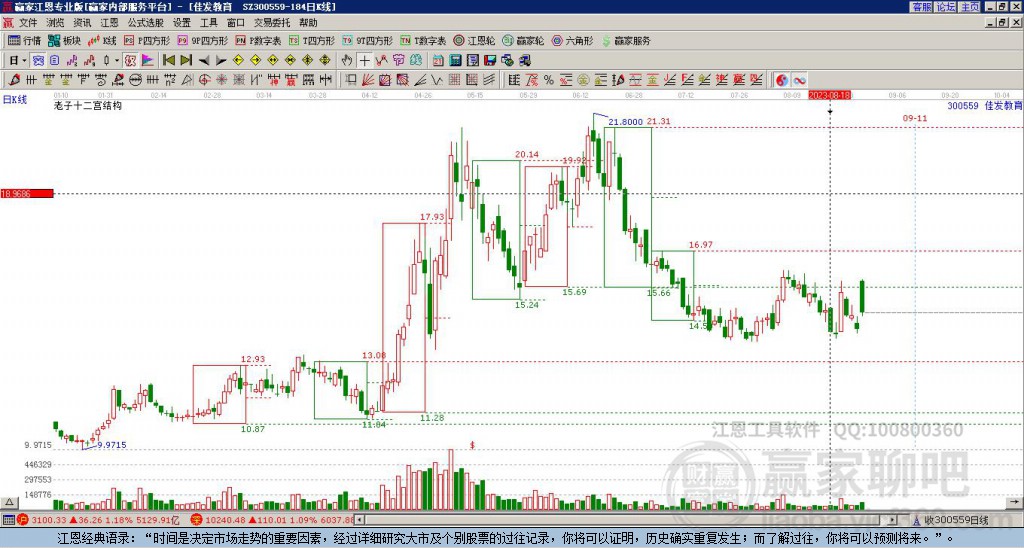Click the 21.8000 high price label

(x=625, y=121)
